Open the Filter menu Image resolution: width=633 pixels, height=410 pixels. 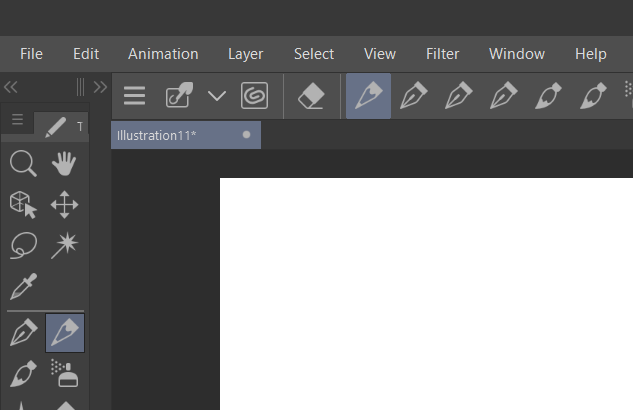pos(442,54)
